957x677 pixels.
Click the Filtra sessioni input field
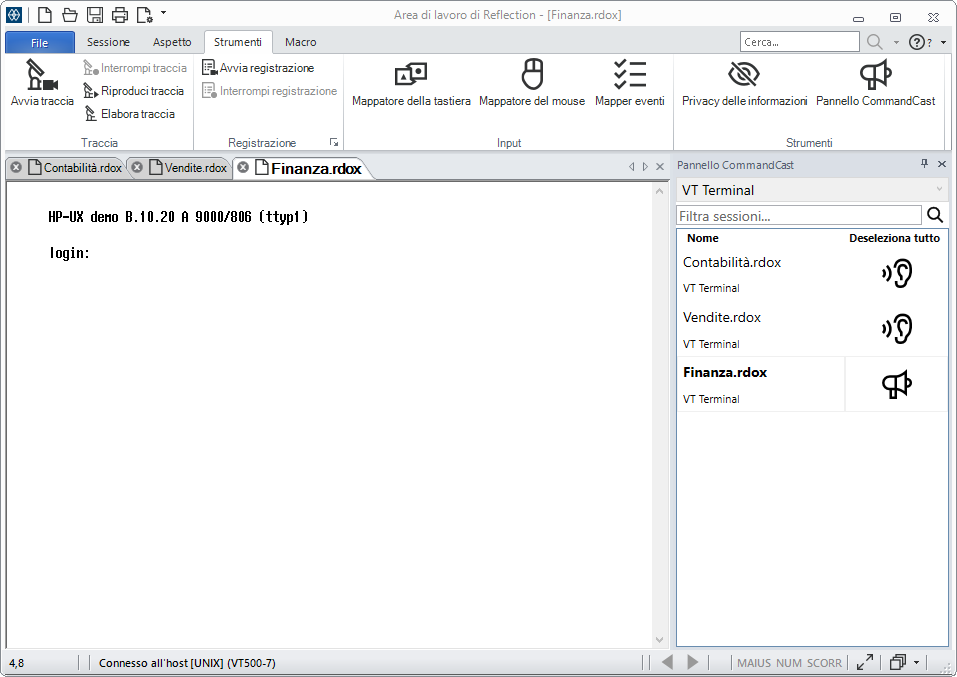[798, 215]
